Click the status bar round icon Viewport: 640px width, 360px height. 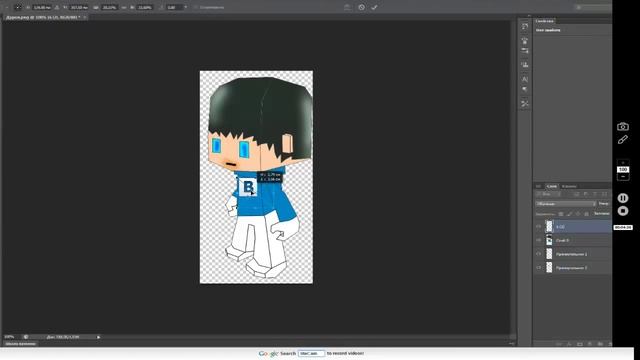pyautogui.click(x=26, y=337)
